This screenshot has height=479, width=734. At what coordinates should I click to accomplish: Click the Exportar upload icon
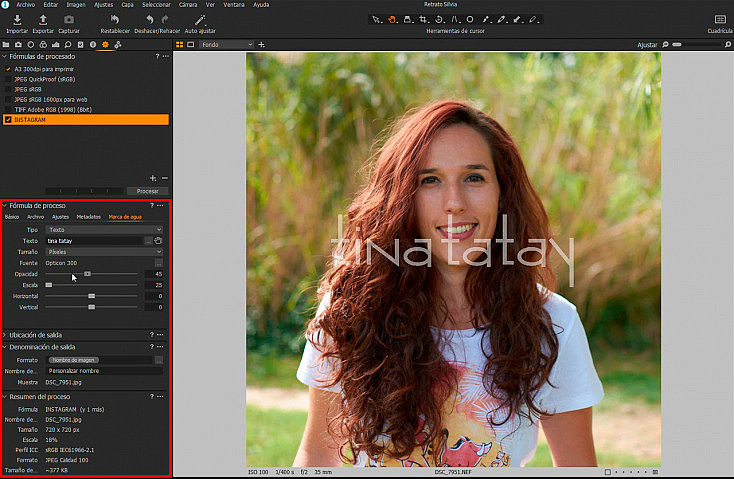43,20
